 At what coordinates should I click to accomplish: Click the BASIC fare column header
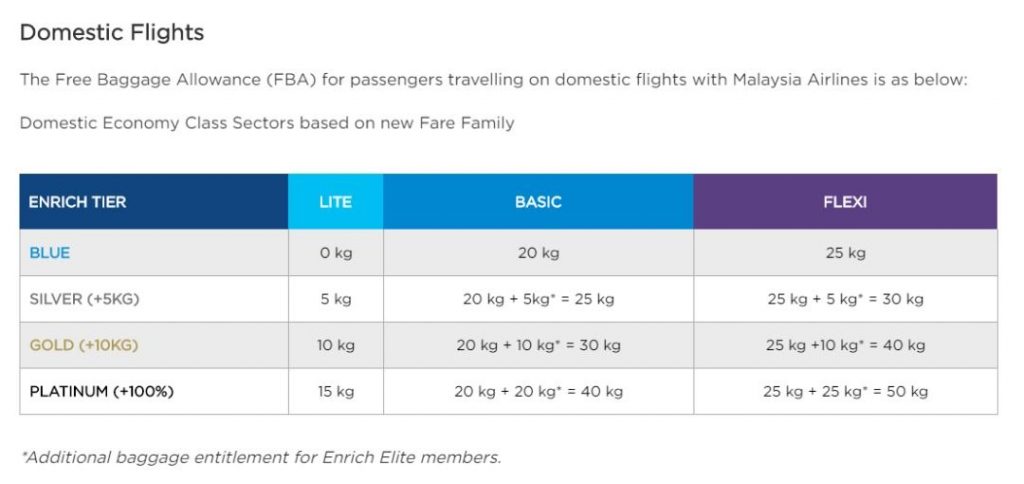click(538, 201)
